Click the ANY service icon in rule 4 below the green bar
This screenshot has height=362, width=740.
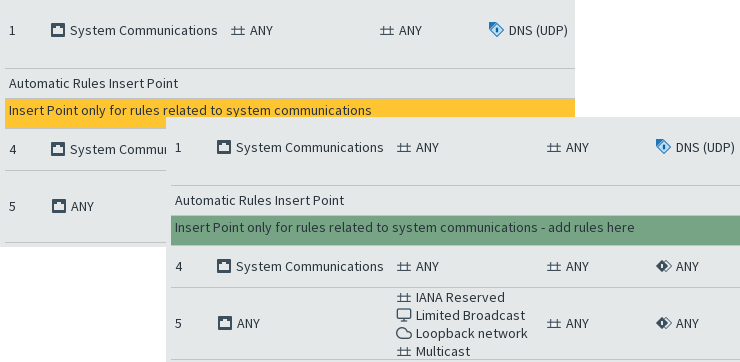pos(664,267)
